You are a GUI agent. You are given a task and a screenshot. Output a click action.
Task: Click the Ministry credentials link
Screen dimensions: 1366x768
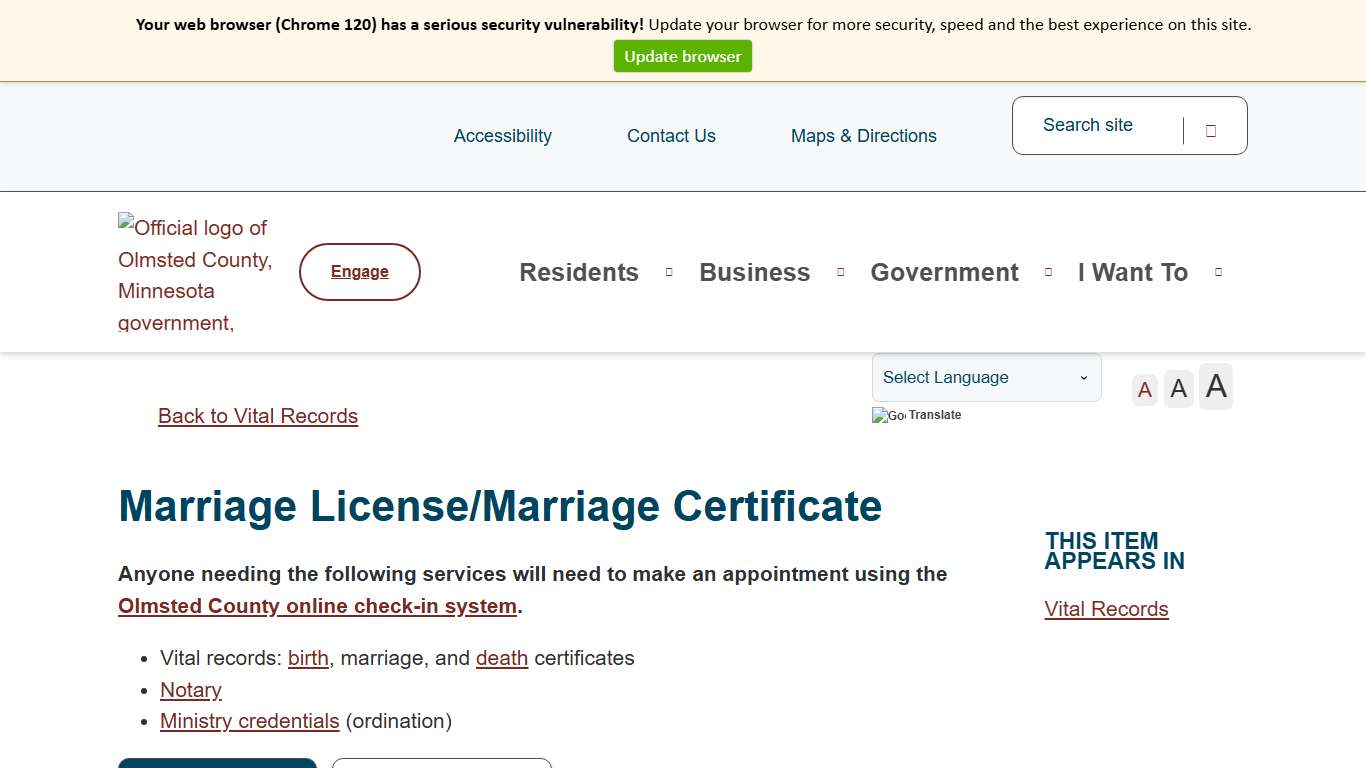pos(249,721)
